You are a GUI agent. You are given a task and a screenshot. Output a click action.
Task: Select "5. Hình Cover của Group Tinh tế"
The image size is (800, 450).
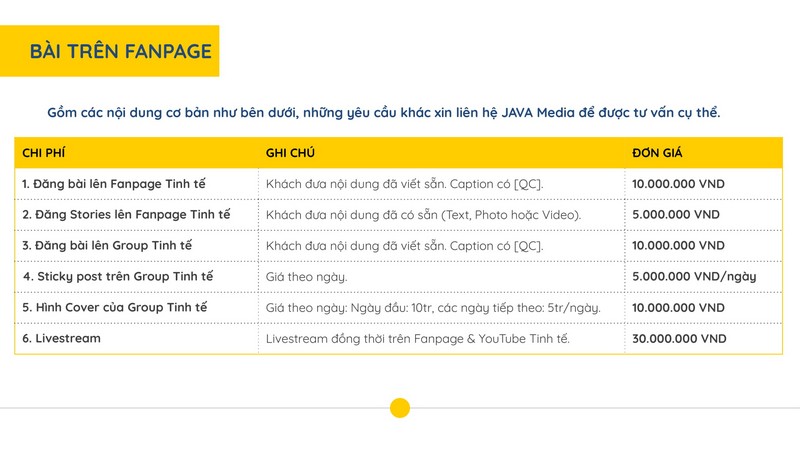pyautogui.click(x=115, y=308)
